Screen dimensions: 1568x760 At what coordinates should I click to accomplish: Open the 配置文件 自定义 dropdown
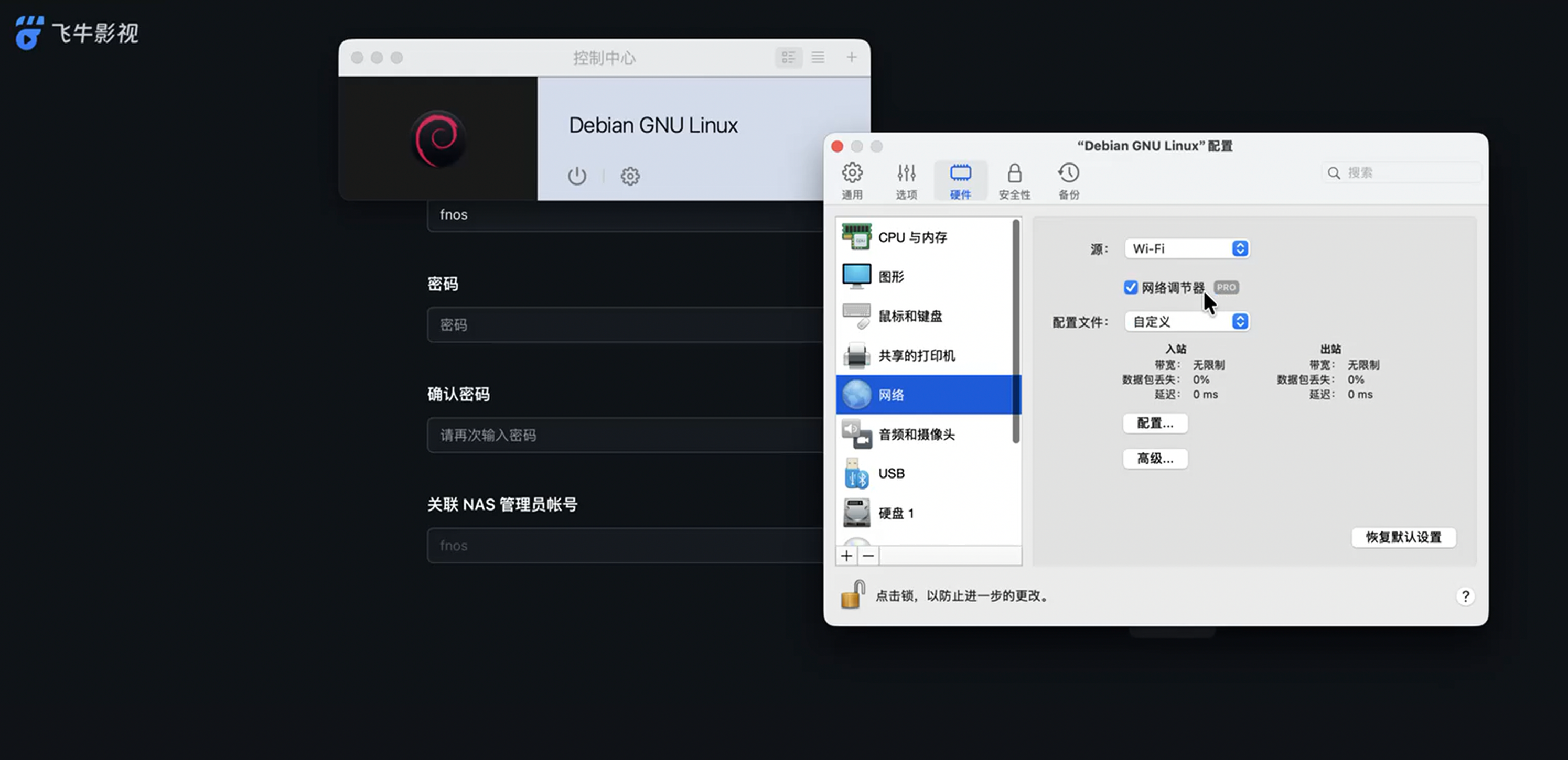pos(1186,321)
